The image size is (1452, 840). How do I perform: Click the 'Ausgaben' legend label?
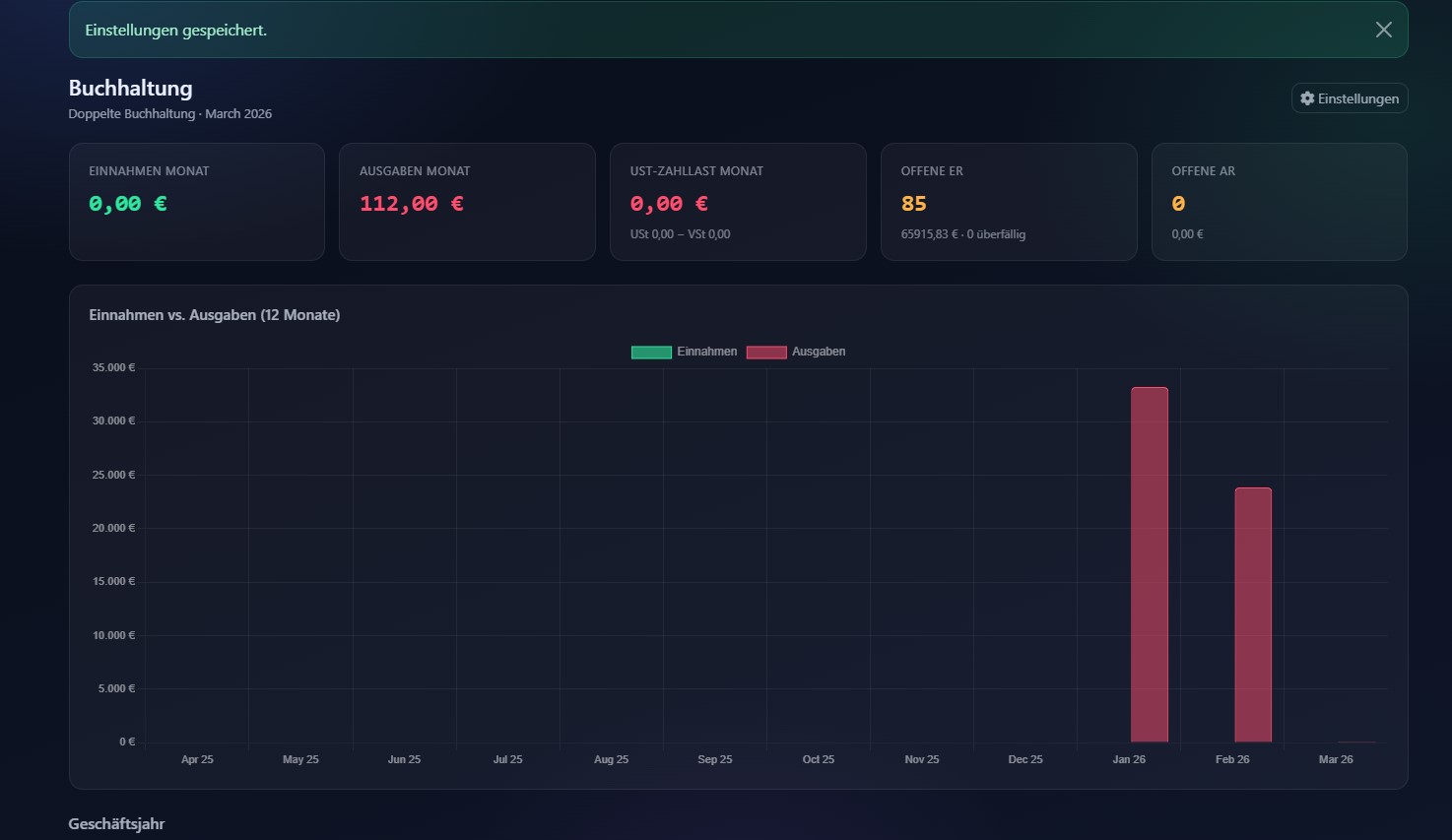[819, 352]
